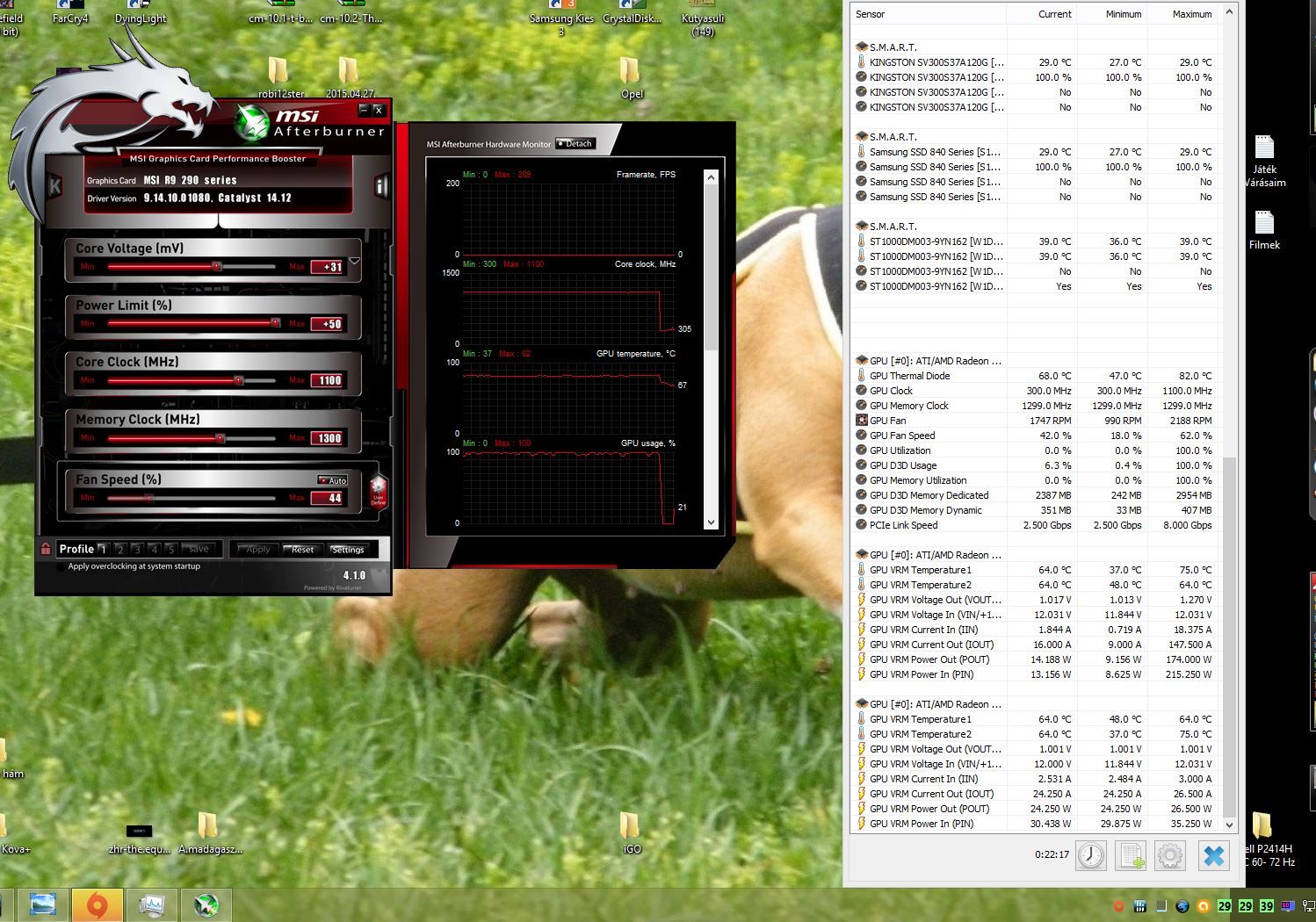Click the Core Clock slider handle
The width and height of the screenshot is (1316, 922).
239,380
